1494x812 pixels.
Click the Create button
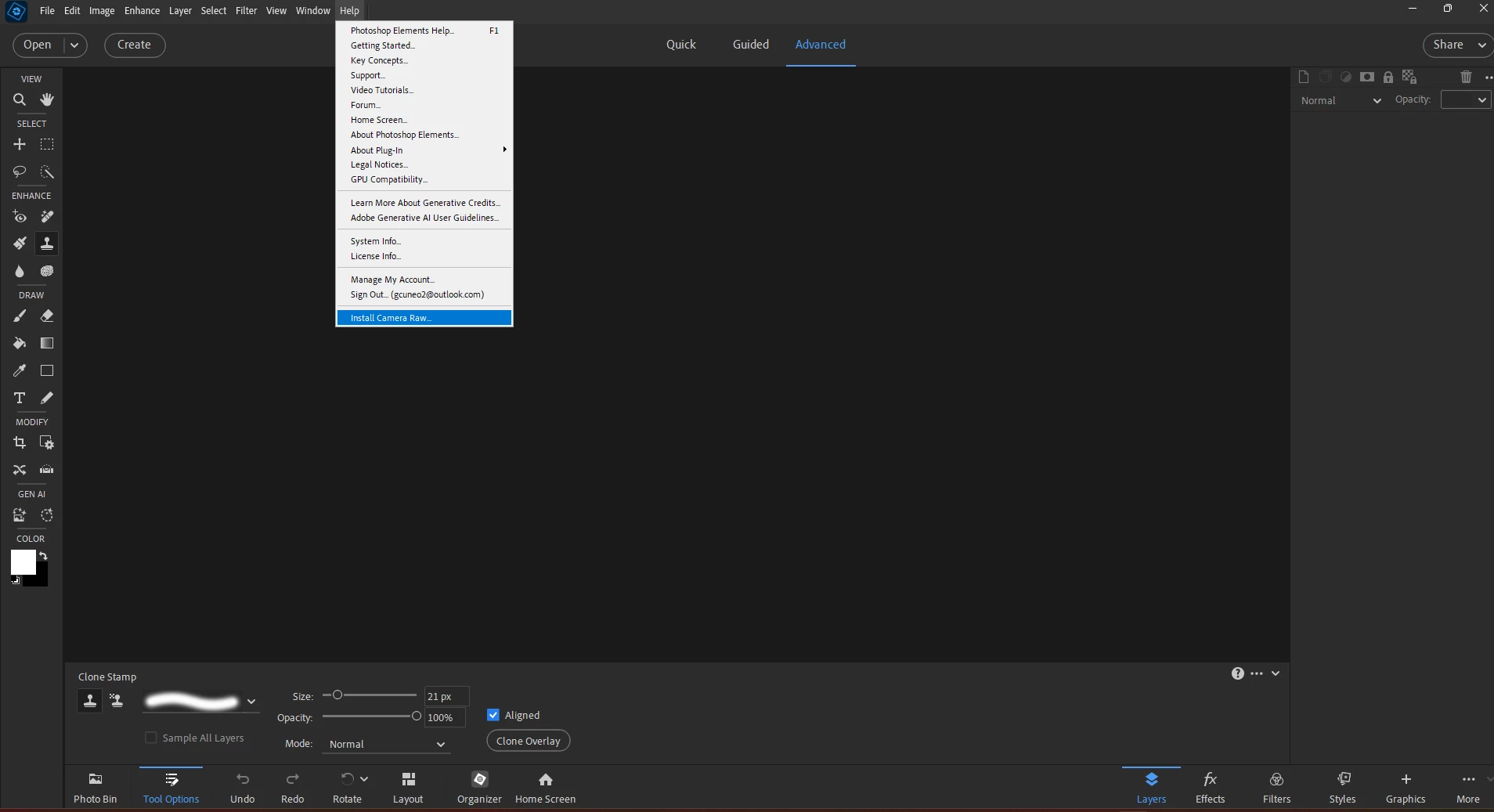click(134, 45)
